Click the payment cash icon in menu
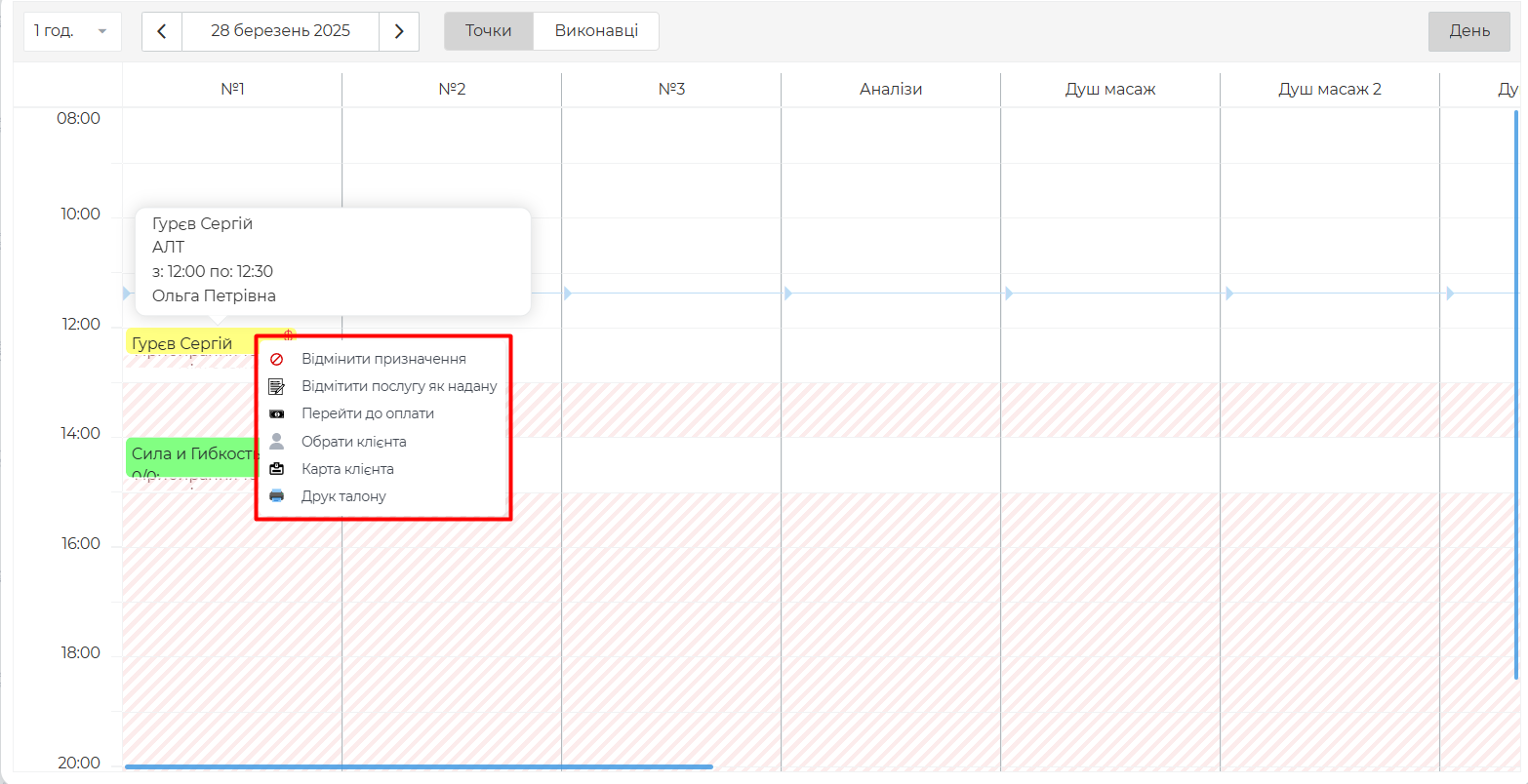 tap(276, 413)
